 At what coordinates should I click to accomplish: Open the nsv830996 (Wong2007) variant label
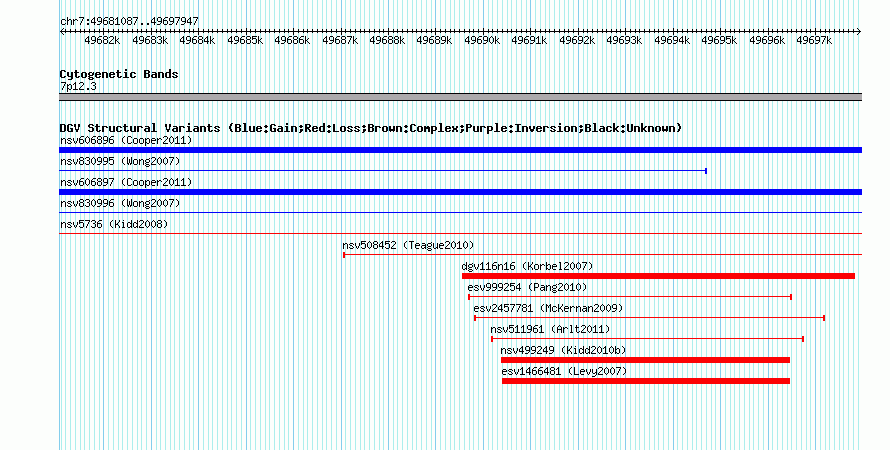(120, 203)
